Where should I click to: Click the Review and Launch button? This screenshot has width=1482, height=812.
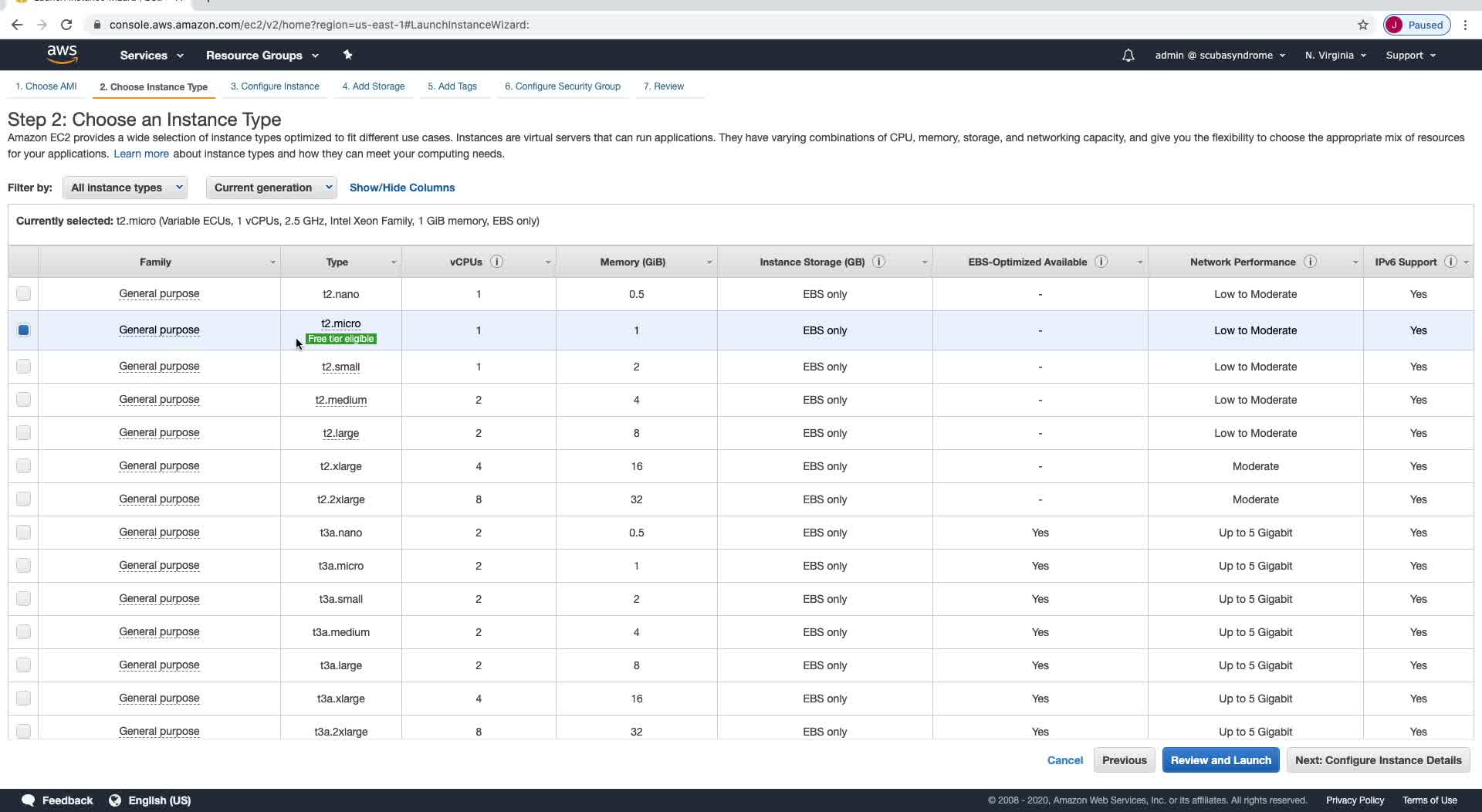1220,760
